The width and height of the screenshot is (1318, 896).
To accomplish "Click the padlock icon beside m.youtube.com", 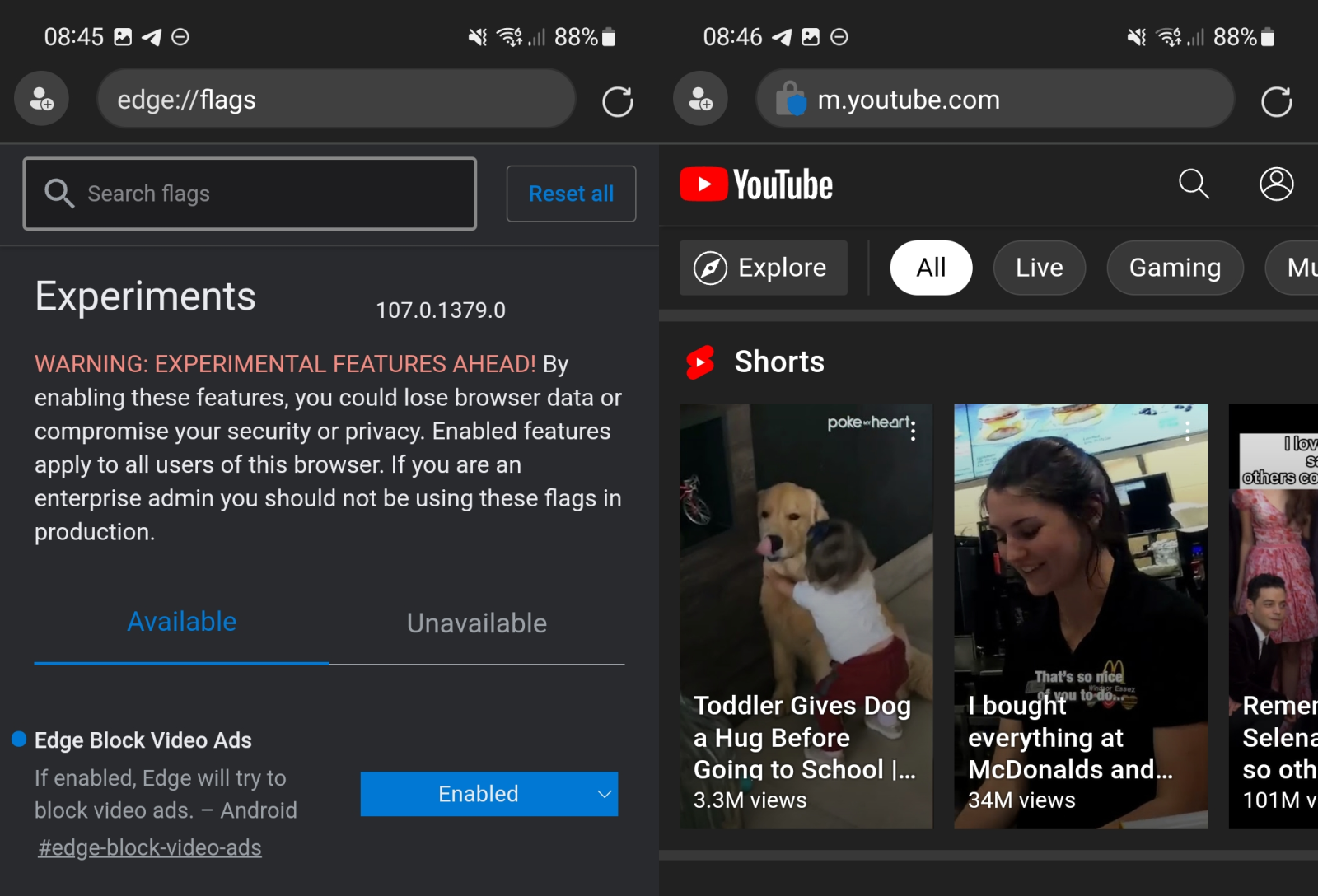I will [x=792, y=99].
